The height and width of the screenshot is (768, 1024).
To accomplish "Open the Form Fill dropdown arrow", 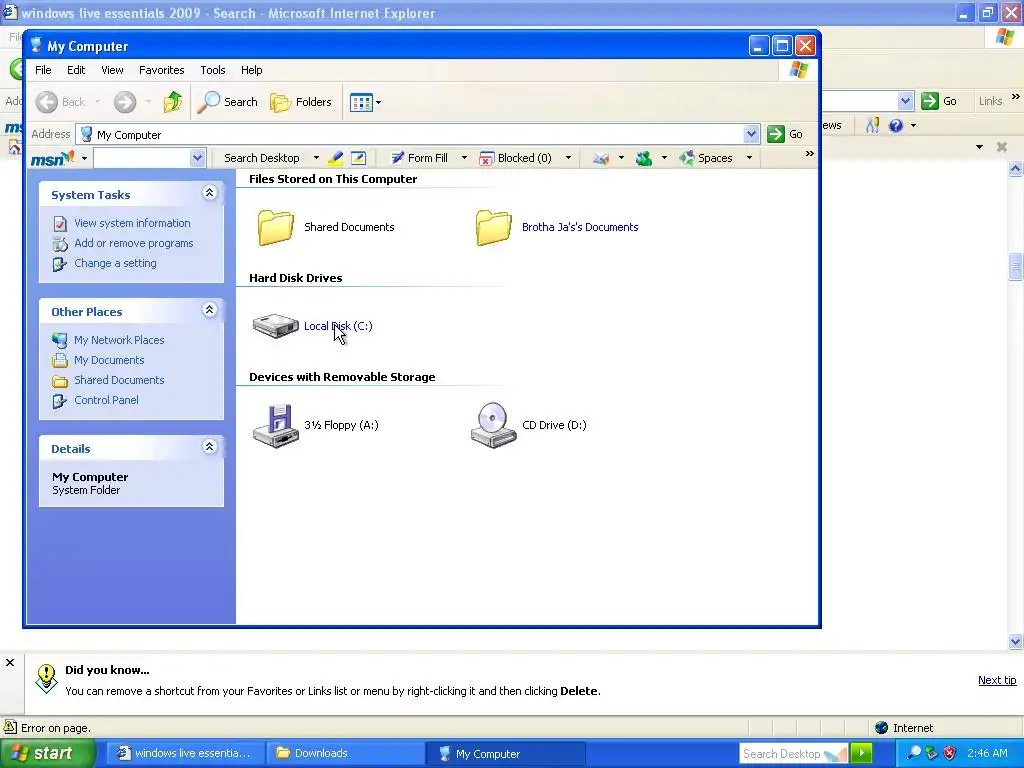I will pos(464,158).
